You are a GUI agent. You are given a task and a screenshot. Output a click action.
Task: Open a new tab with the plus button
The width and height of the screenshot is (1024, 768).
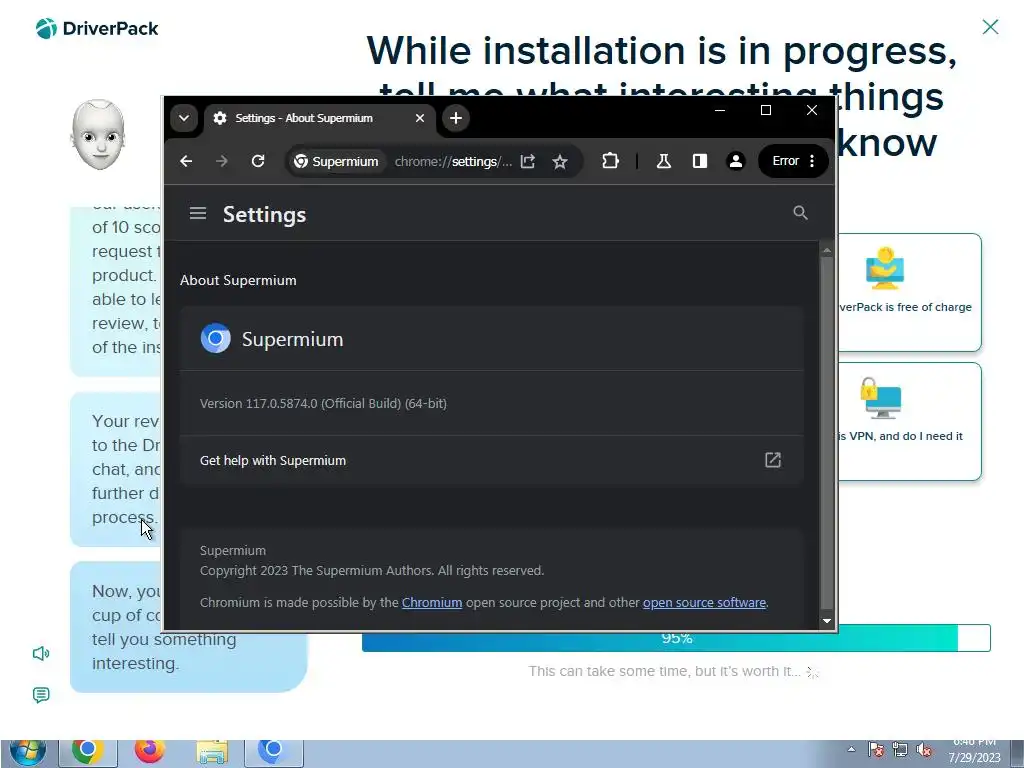pos(456,118)
